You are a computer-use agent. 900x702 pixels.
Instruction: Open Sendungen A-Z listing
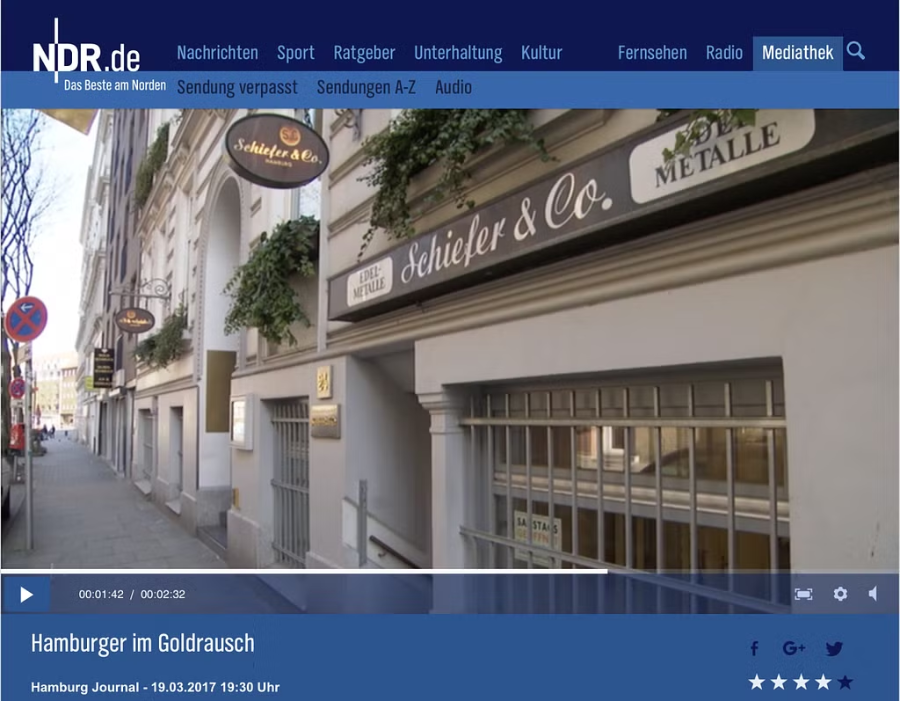pos(366,87)
